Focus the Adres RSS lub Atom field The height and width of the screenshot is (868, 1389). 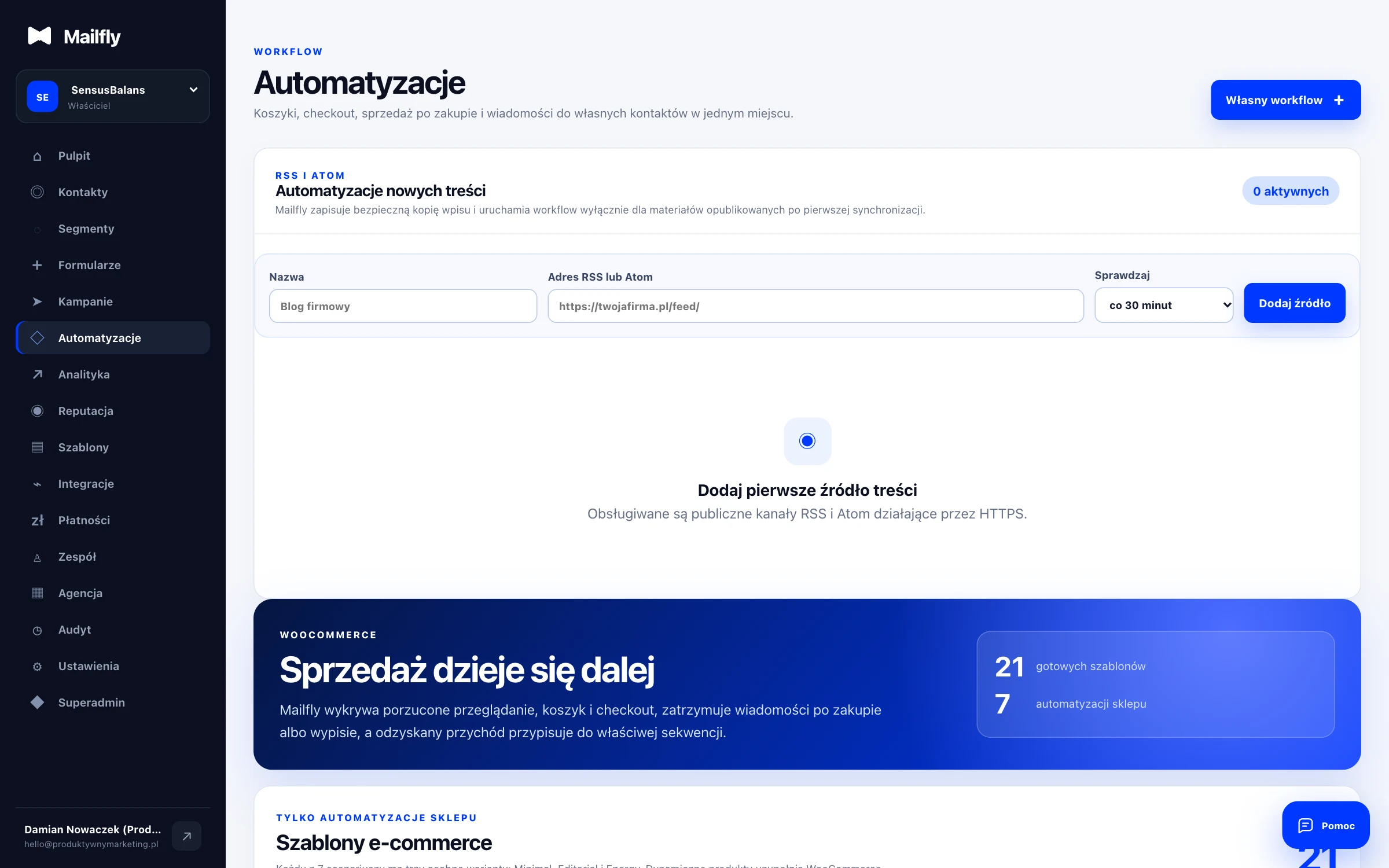pos(815,306)
